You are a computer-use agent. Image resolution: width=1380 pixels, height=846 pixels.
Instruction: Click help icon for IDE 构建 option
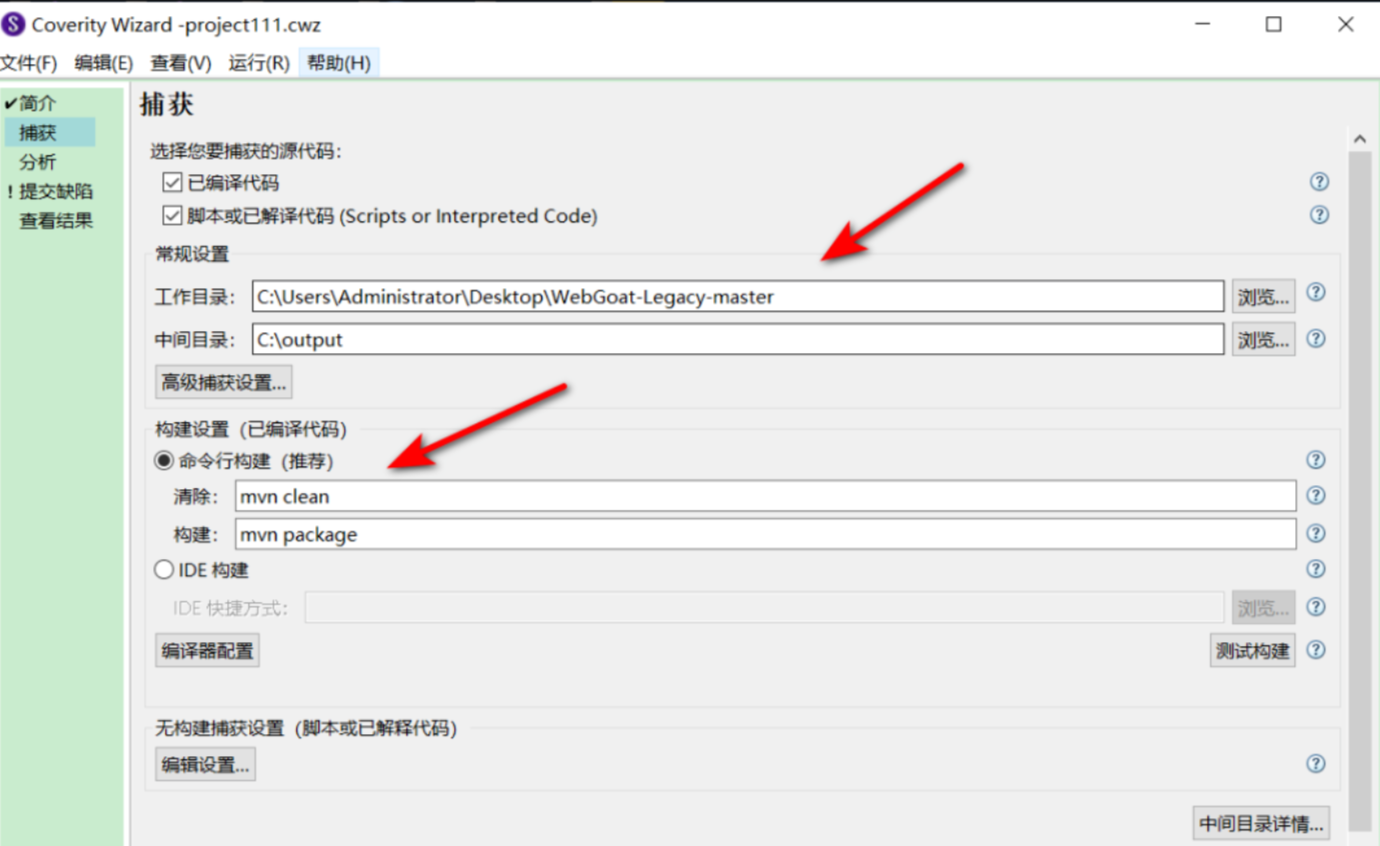pyautogui.click(x=1316, y=569)
